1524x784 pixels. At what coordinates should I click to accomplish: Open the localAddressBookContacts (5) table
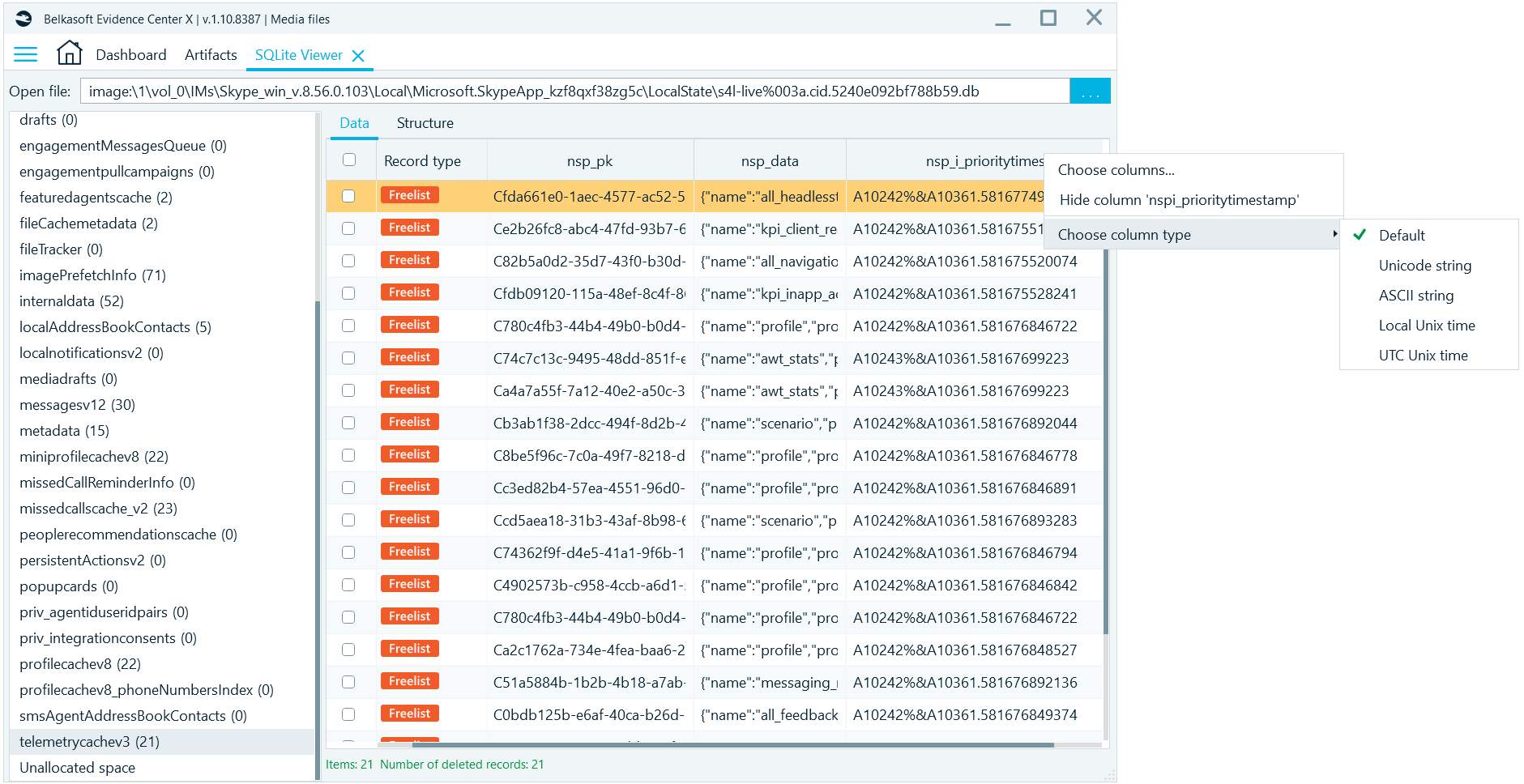tap(162, 327)
